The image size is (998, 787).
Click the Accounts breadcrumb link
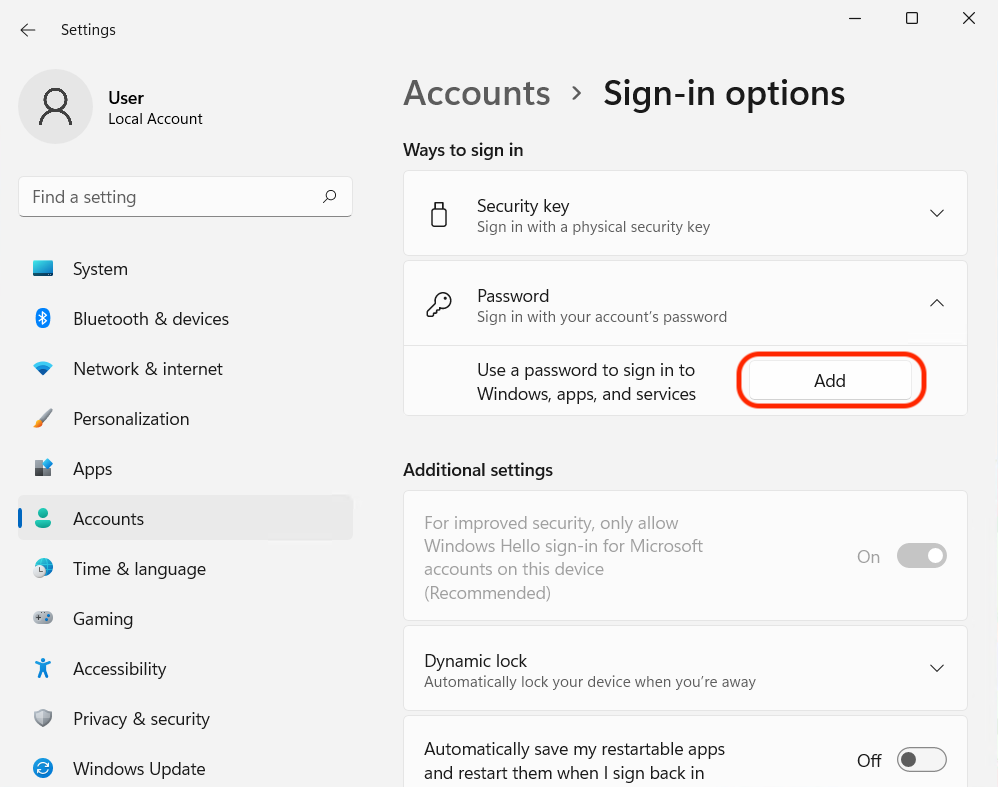(477, 93)
